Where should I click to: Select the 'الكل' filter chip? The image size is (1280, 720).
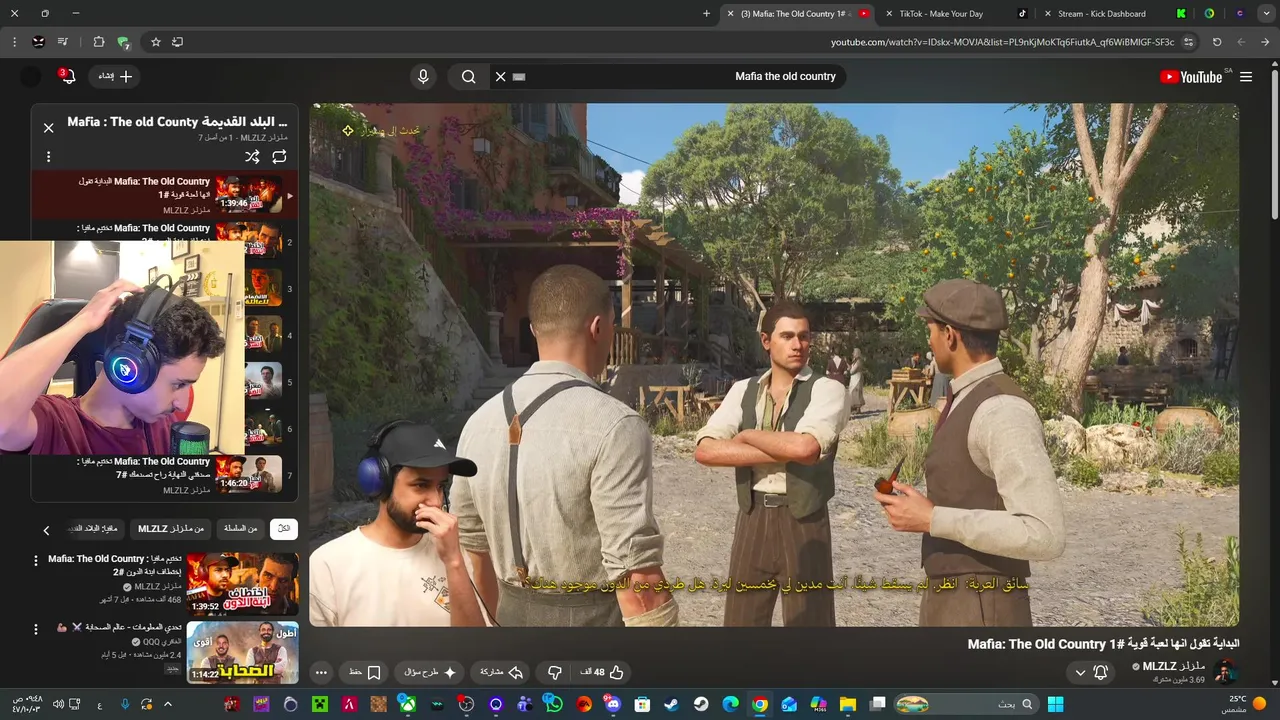284,529
